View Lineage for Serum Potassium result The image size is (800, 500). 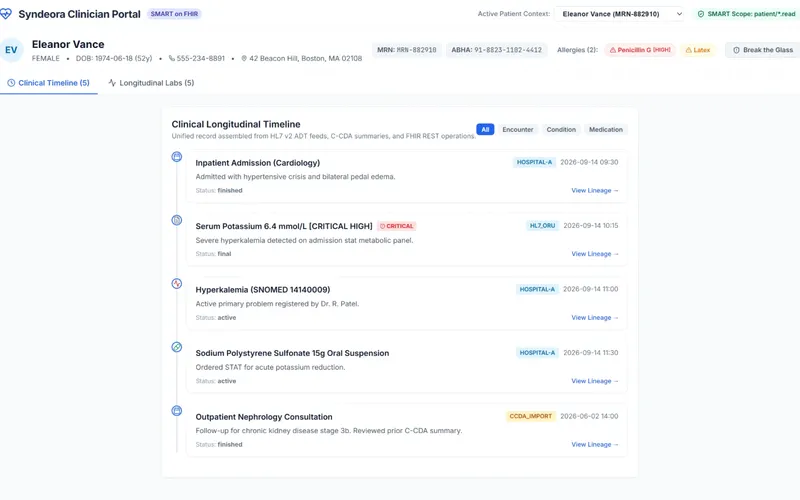click(x=595, y=254)
